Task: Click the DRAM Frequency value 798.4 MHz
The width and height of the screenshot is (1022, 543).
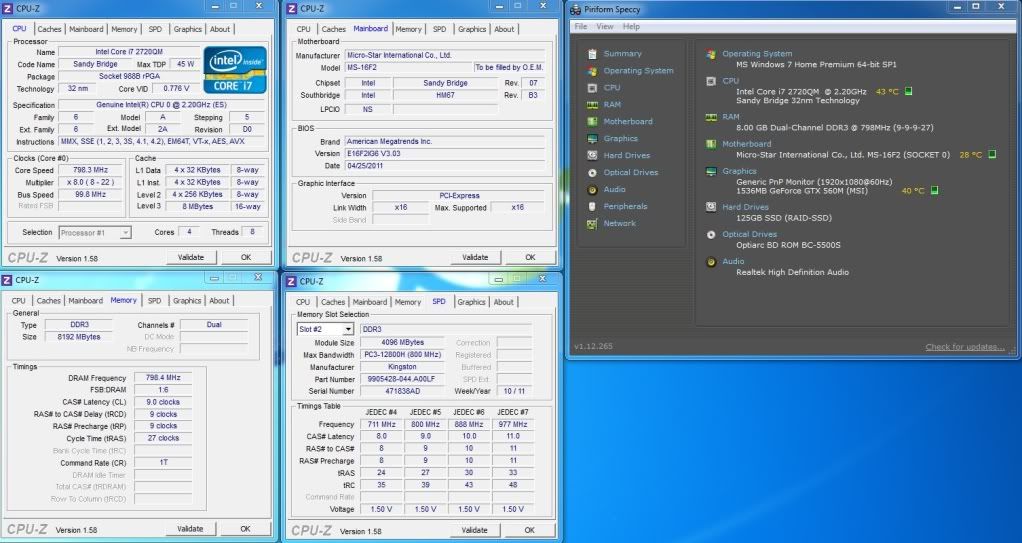Action: (163, 377)
